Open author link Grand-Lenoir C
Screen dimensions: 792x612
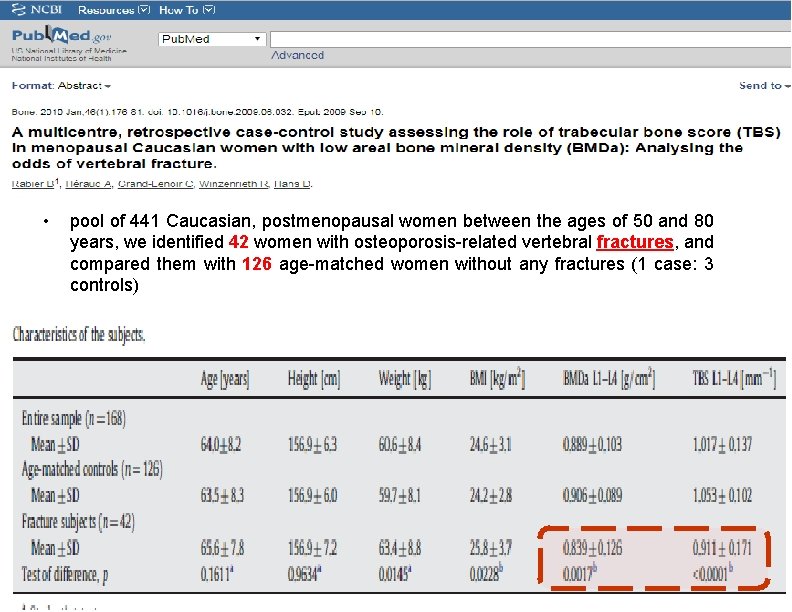155,184
